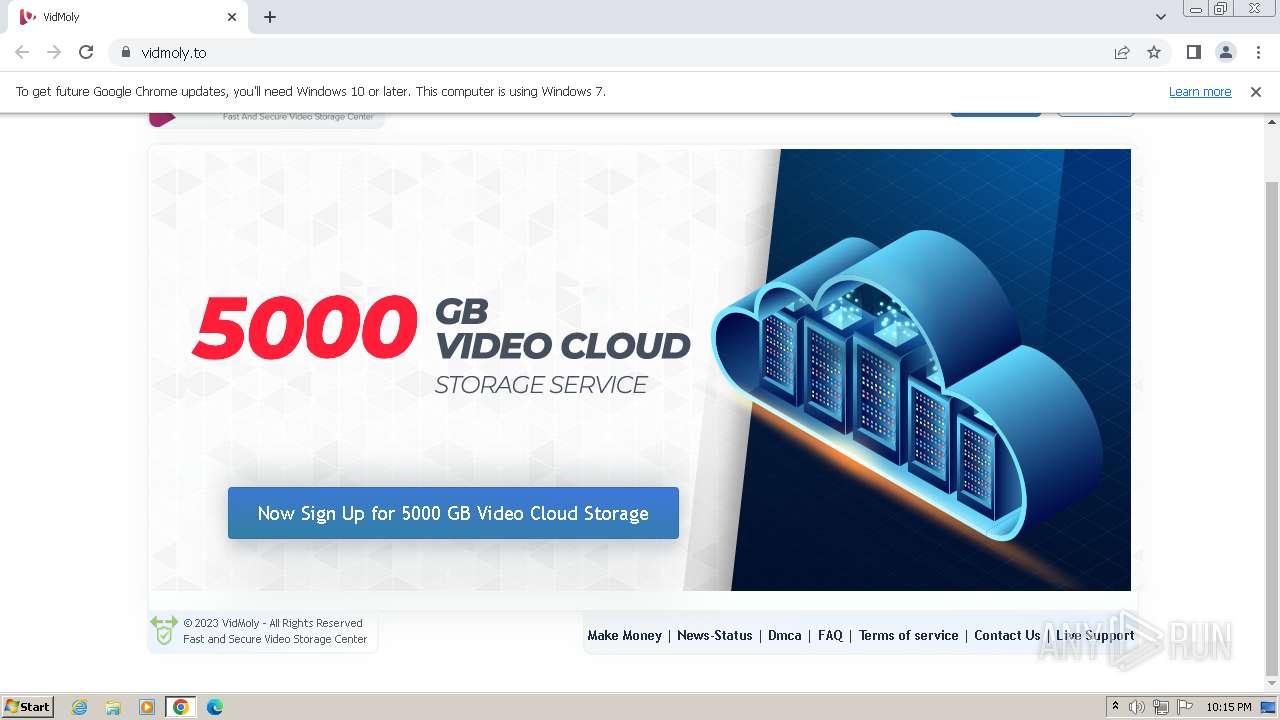The height and width of the screenshot is (720, 1280).
Task: Open the Action Center flag icon
Action: pos(1185,707)
